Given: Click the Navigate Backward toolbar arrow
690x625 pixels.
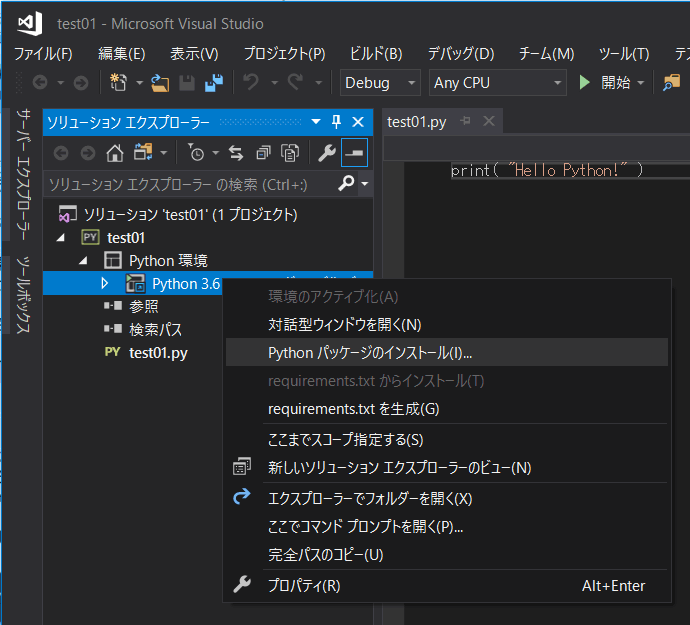Looking at the screenshot, I should 40,82.
